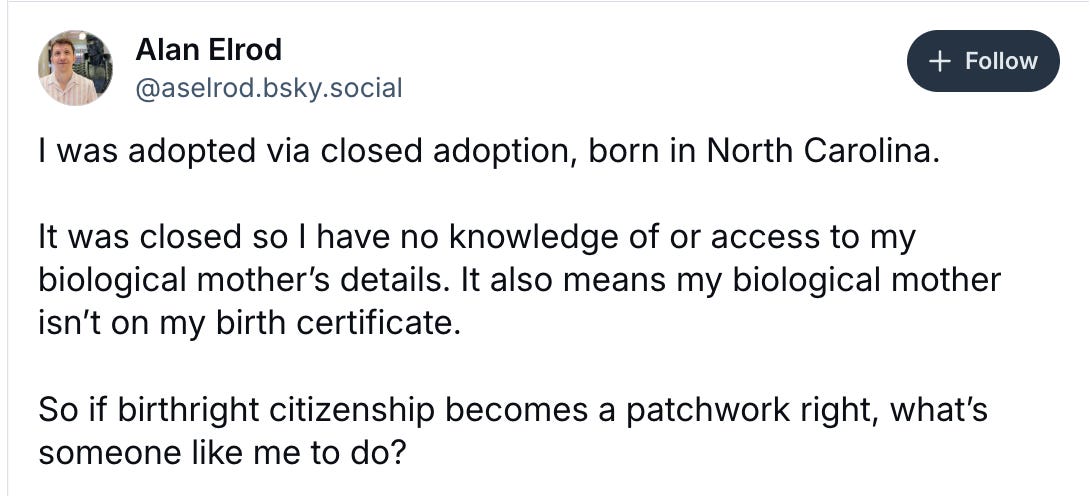Click the @aselrod.bsky.social handle
1090x496 pixels.
(x=268, y=88)
